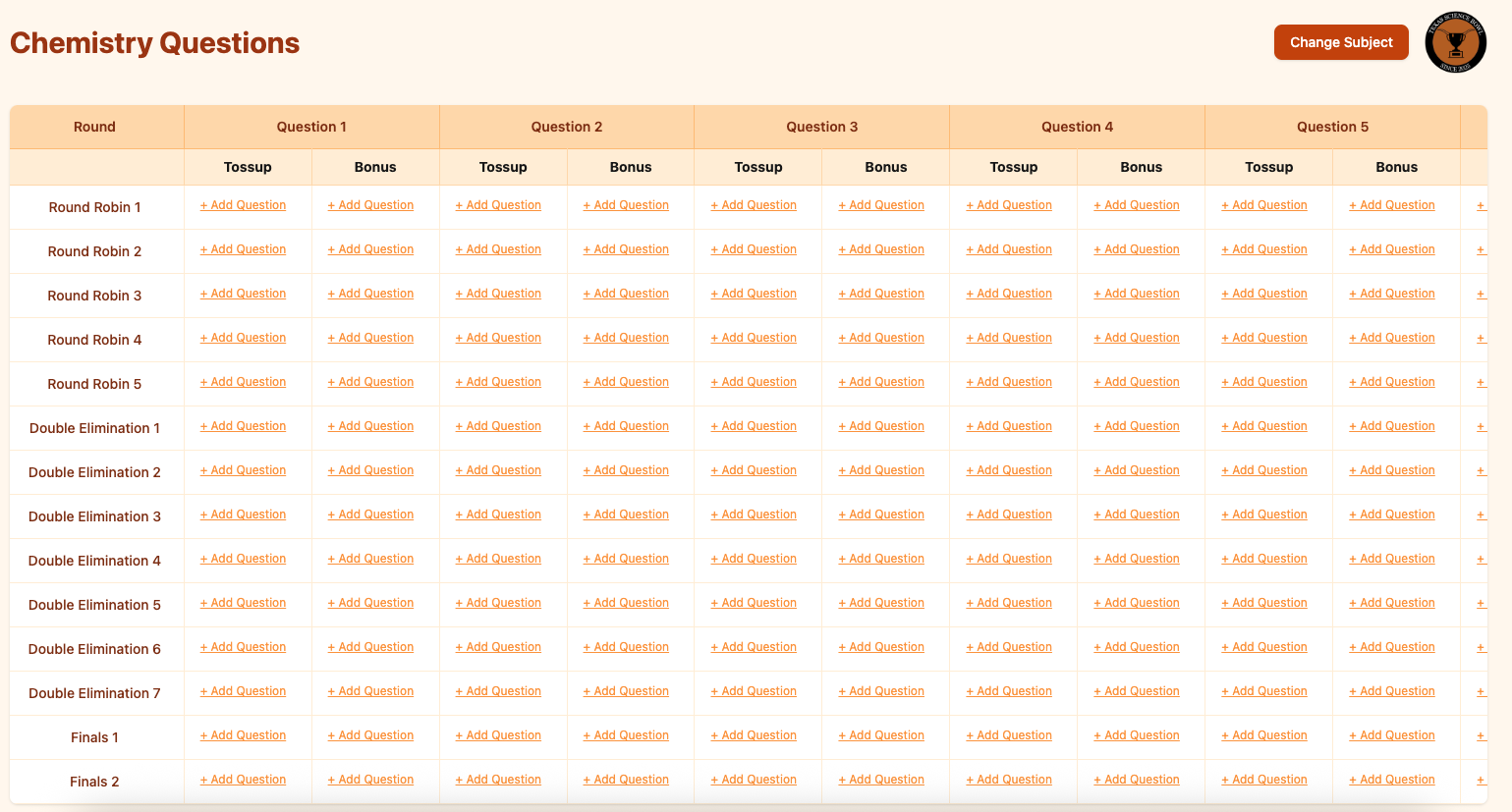Add Question 2 Tossup for Double Elimination 6
Viewport: 1512px width, 812px height.
[498, 647]
